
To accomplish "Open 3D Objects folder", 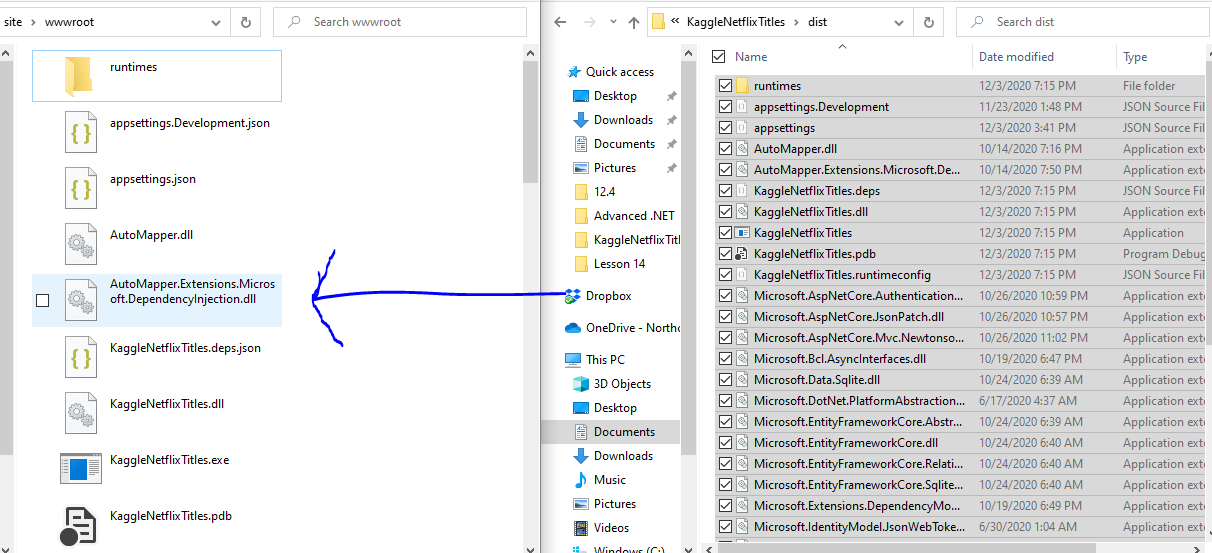I will click(622, 384).
